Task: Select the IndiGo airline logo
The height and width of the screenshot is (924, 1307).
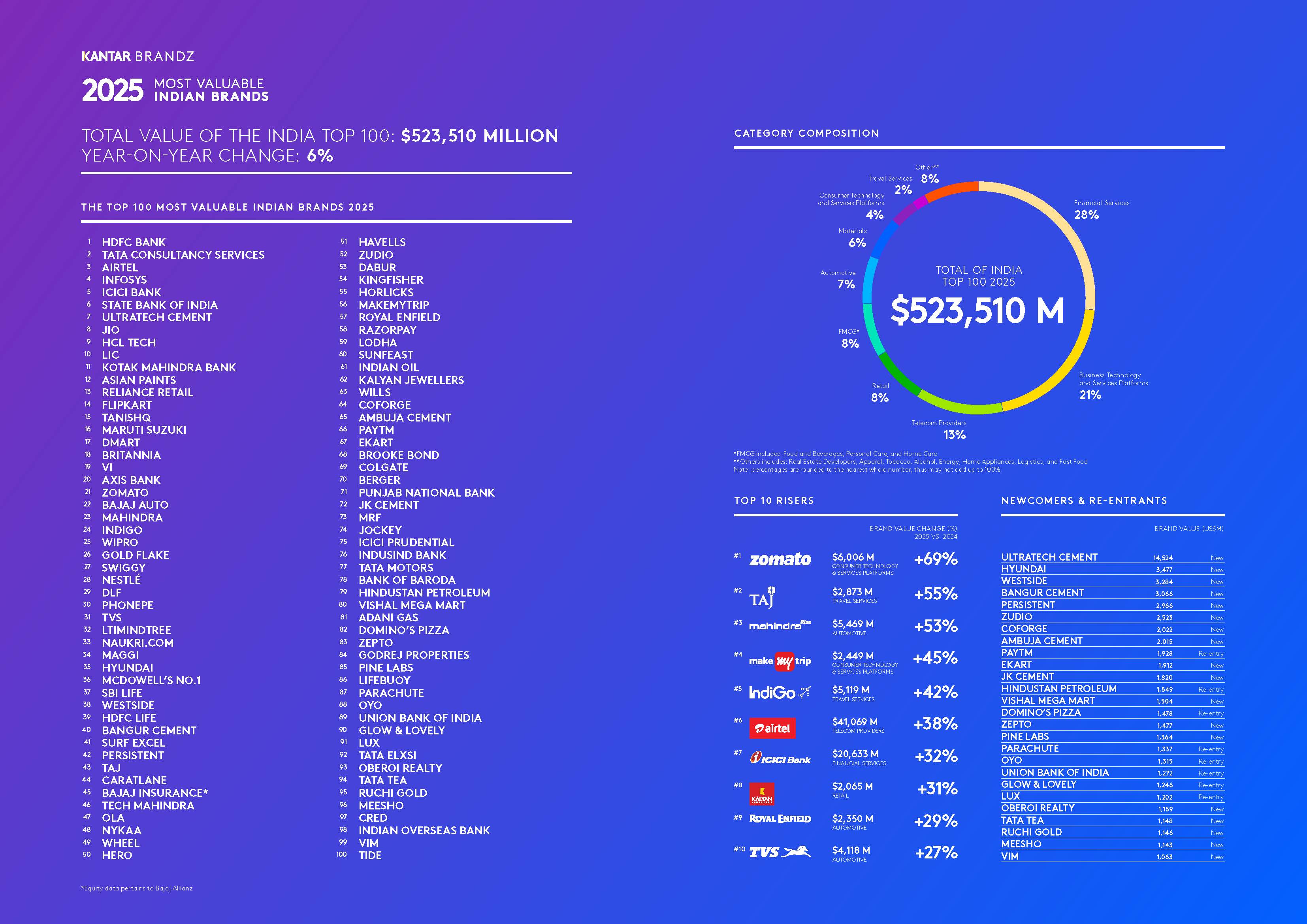Action: click(780, 693)
